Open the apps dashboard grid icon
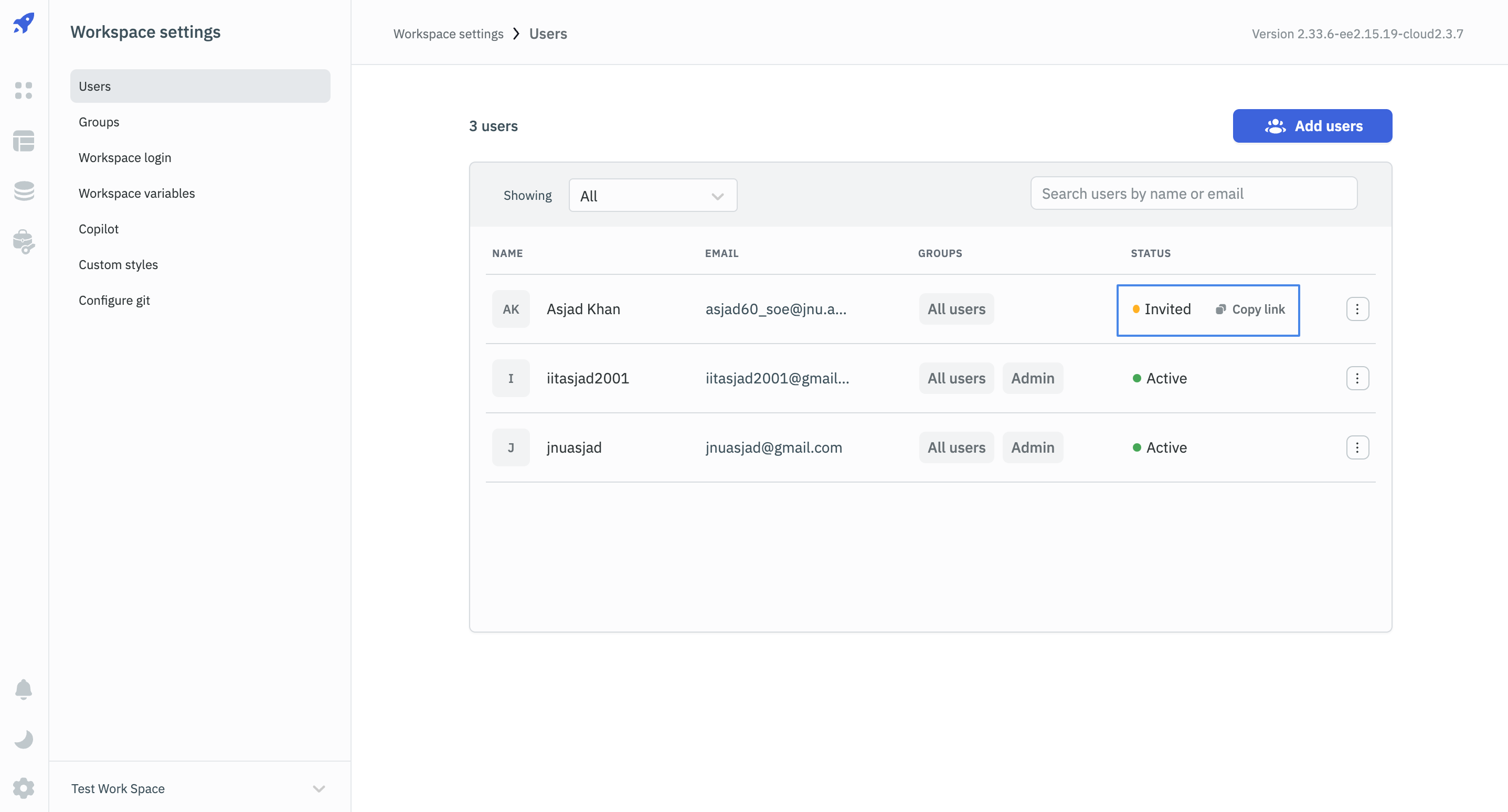The height and width of the screenshot is (812, 1508). [x=24, y=90]
